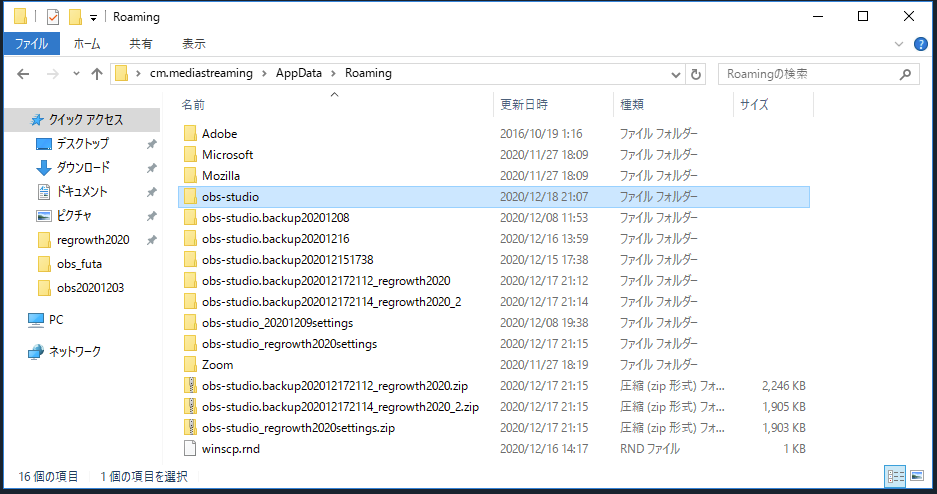This screenshot has height=494, width=937.
Task: Select the obs-studio folder icon
Action: coord(190,197)
